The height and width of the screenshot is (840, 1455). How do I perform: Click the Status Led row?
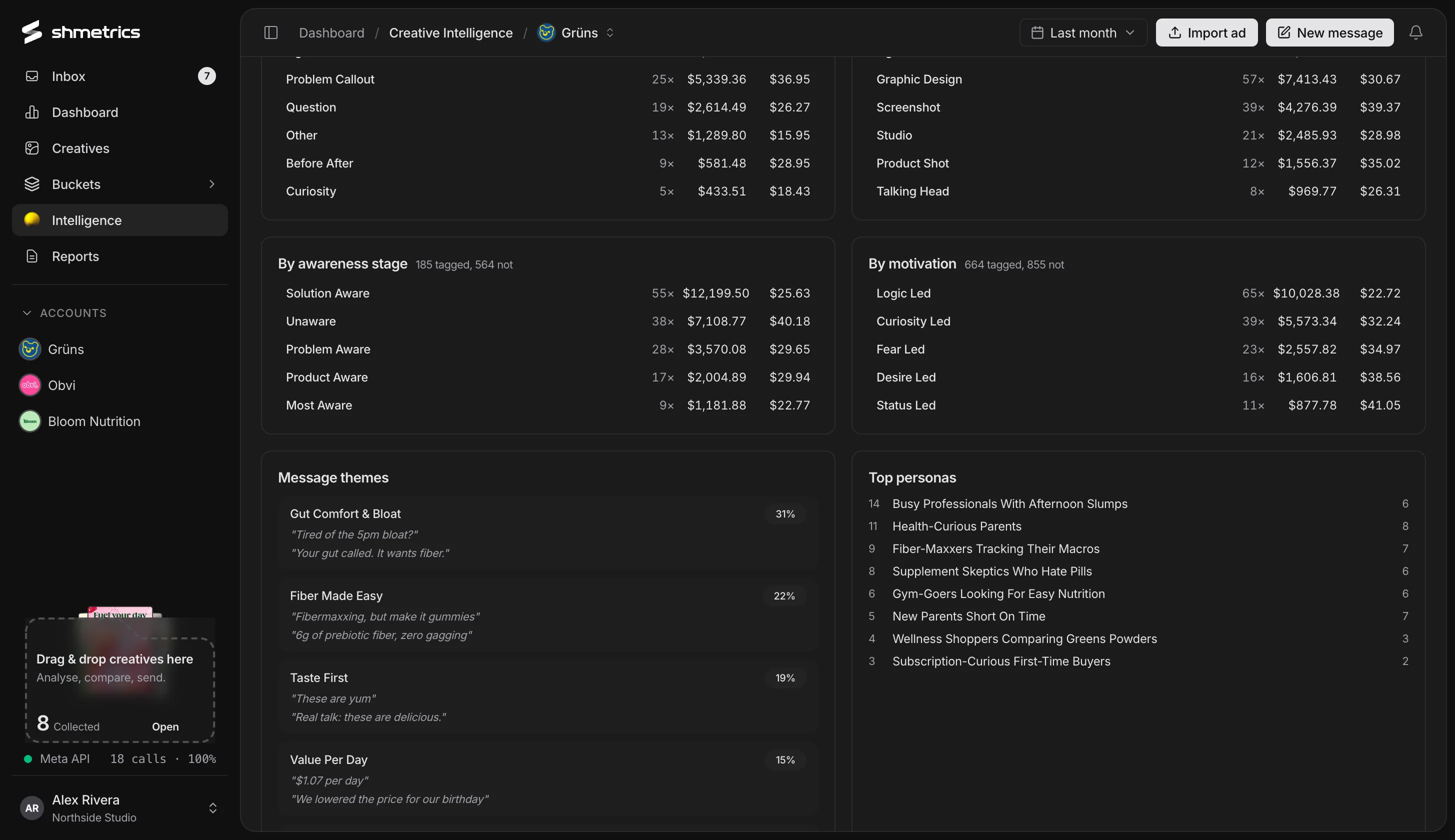[x=1138, y=405]
